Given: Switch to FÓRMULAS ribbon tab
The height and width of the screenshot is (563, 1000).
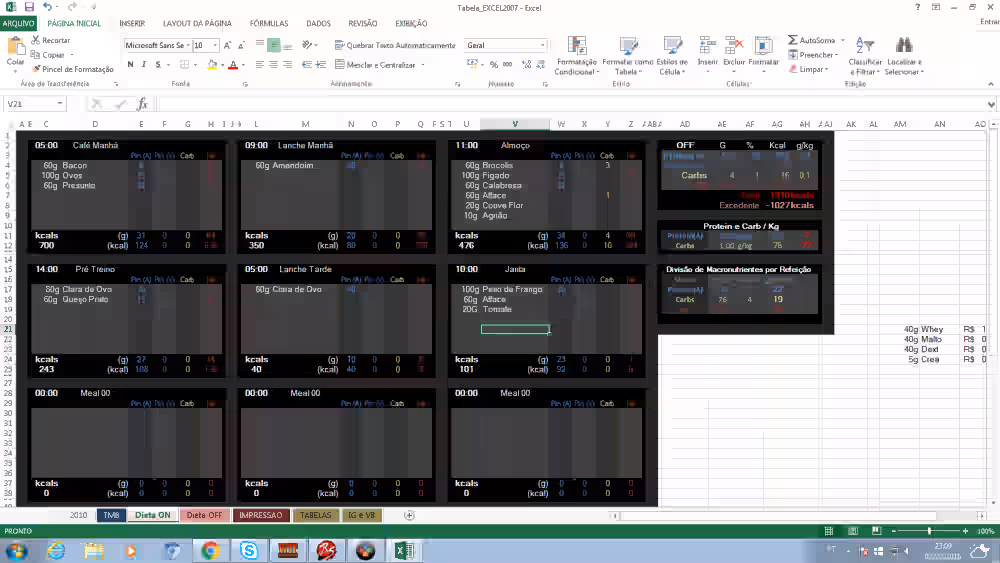Looking at the screenshot, I should 268,23.
